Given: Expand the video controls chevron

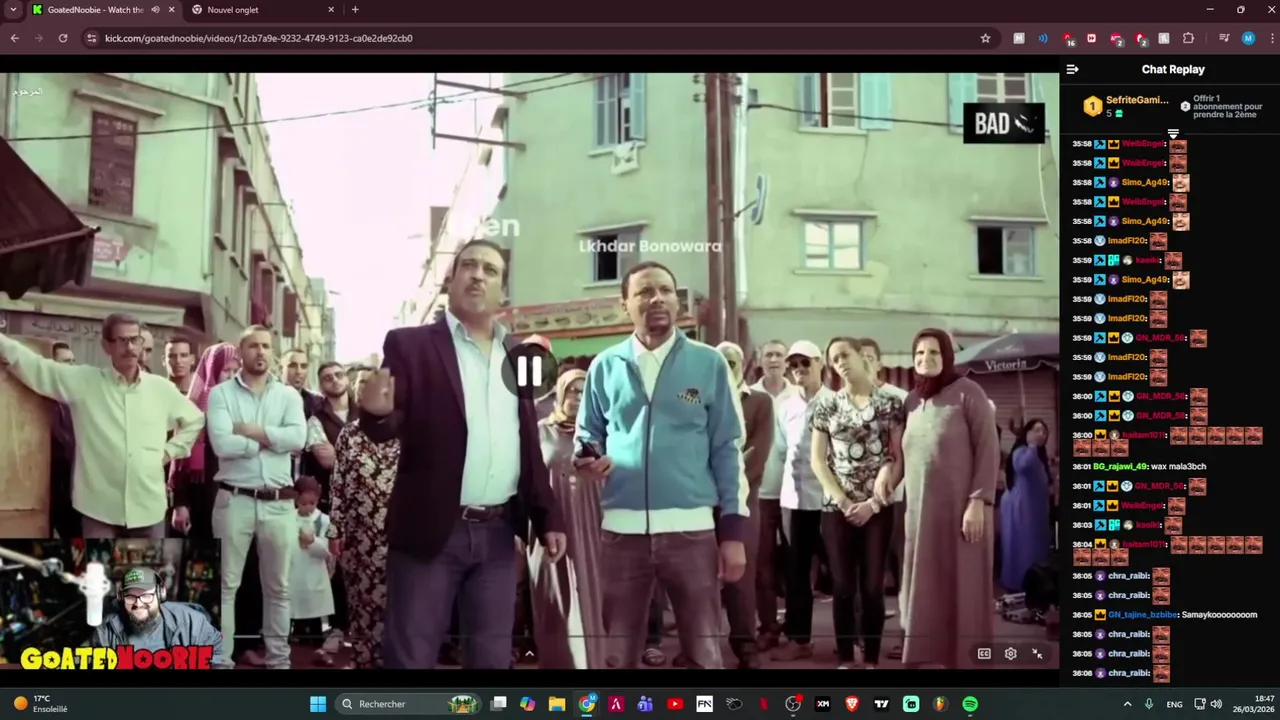Looking at the screenshot, I should coord(529,654).
